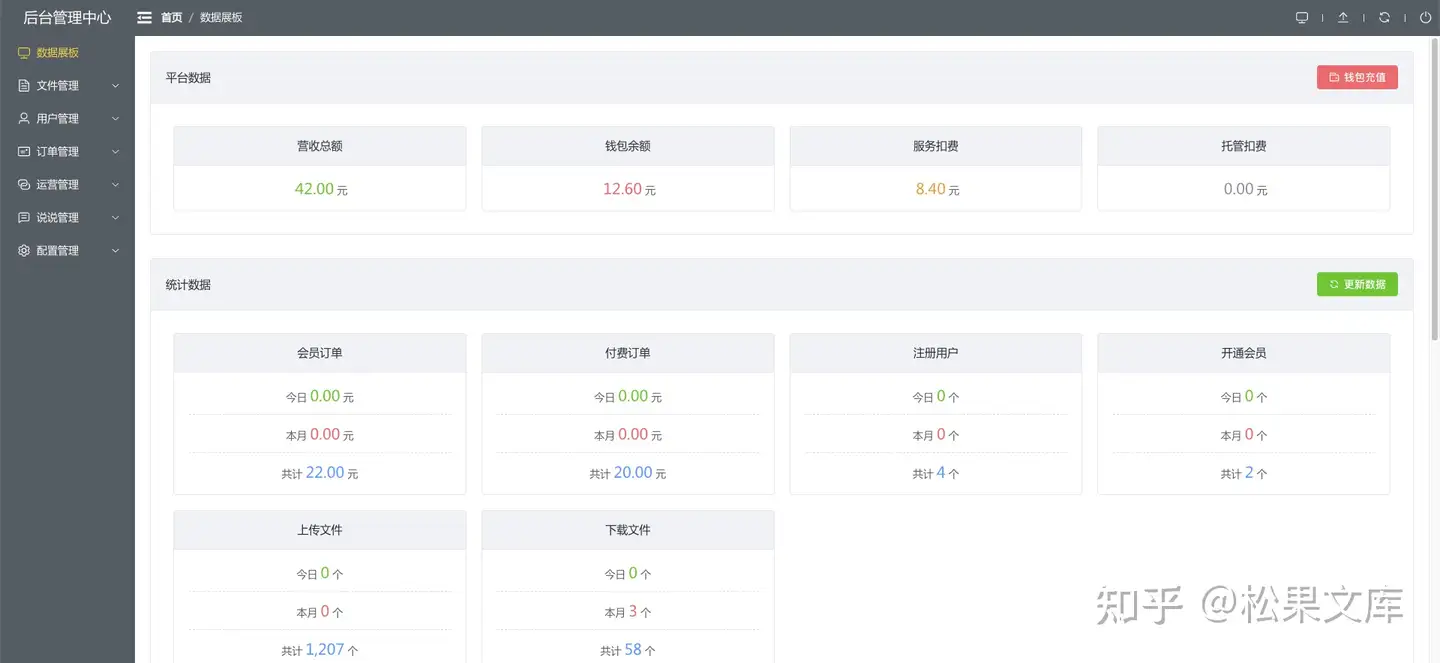Click the upload arrow icon in the header
1440x663 pixels.
click(1343, 18)
